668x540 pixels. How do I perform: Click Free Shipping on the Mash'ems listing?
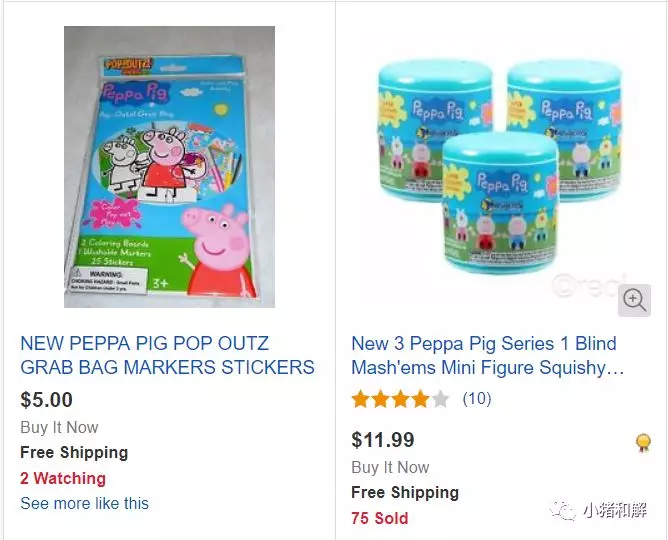pos(405,492)
